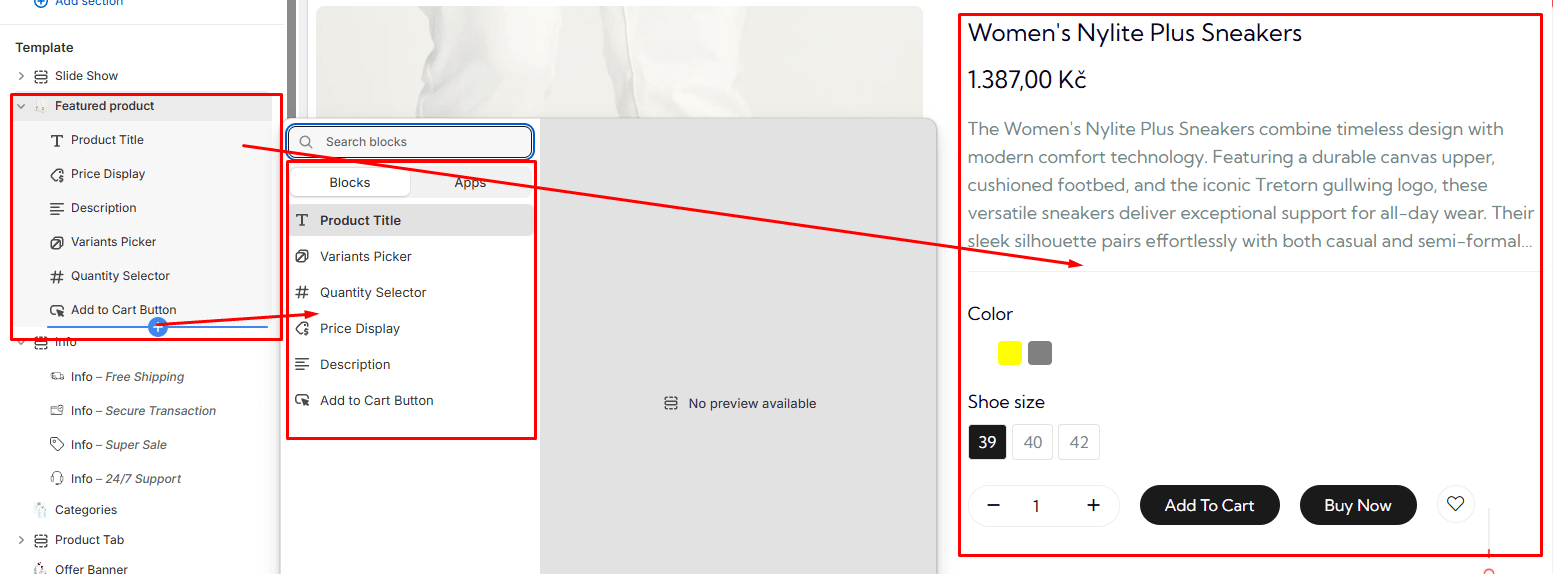Viewport: 1553px width, 574px height.
Task: Click the Product Tab section icon
Action: (x=41, y=540)
